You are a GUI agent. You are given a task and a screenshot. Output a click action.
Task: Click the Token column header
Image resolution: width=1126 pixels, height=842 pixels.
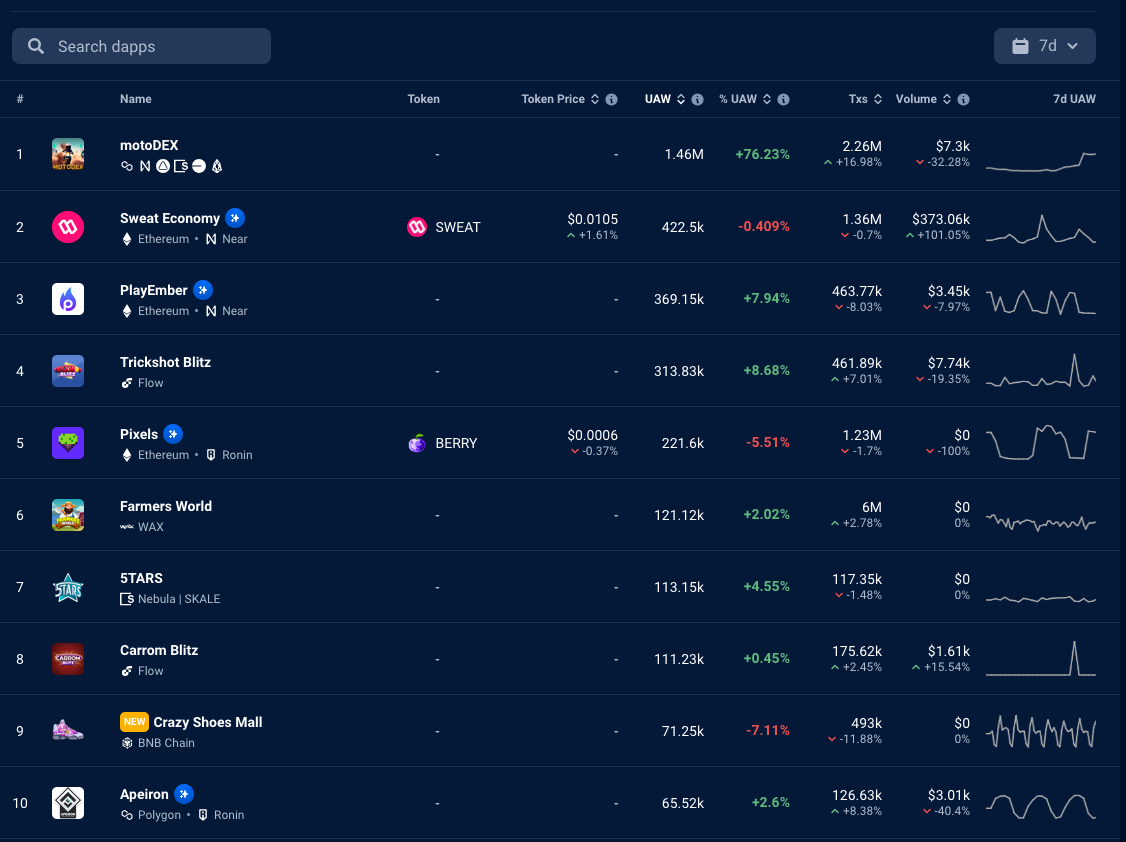(424, 99)
